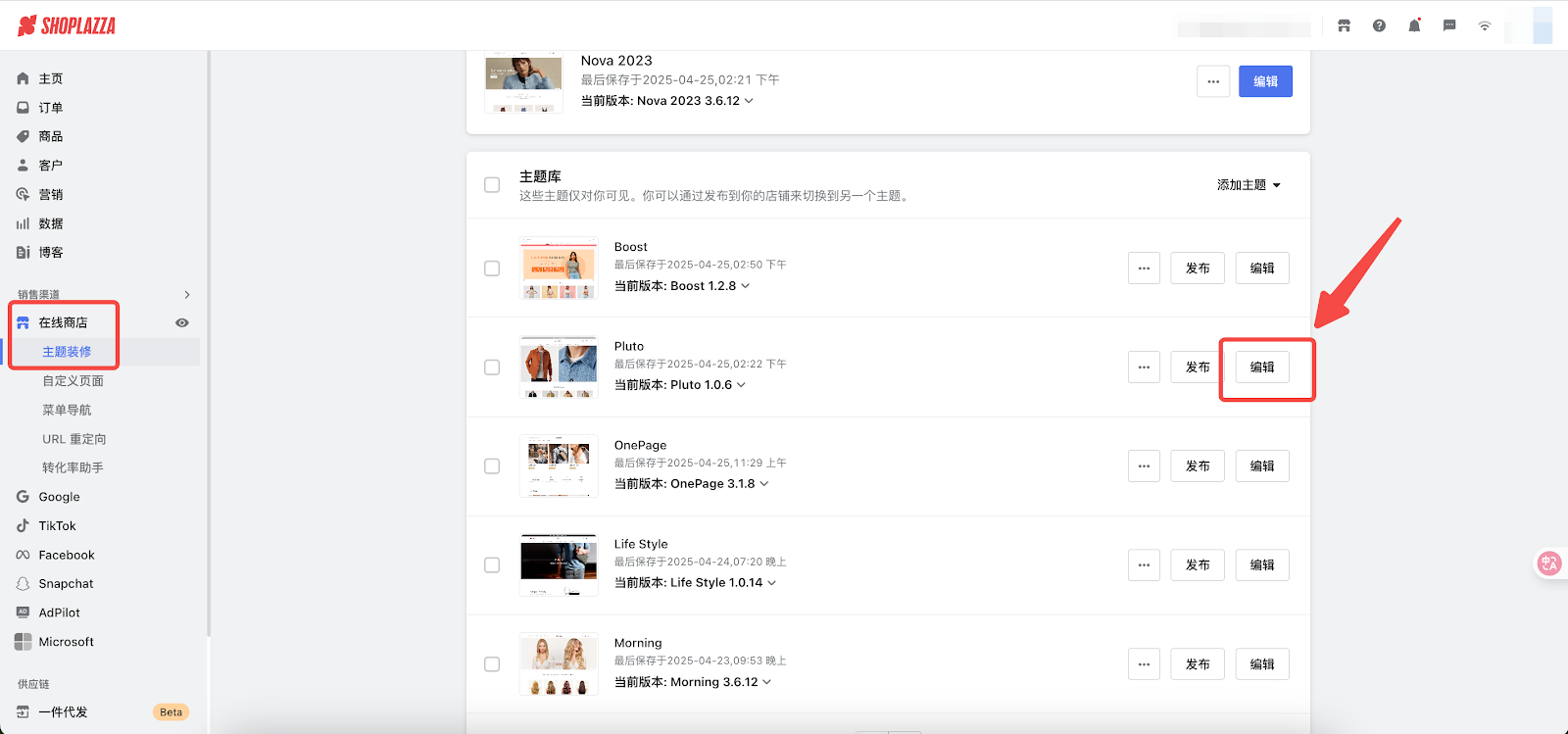Open the help question mark icon
This screenshot has height=734, width=1568.
pyautogui.click(x=1379, y=25)
